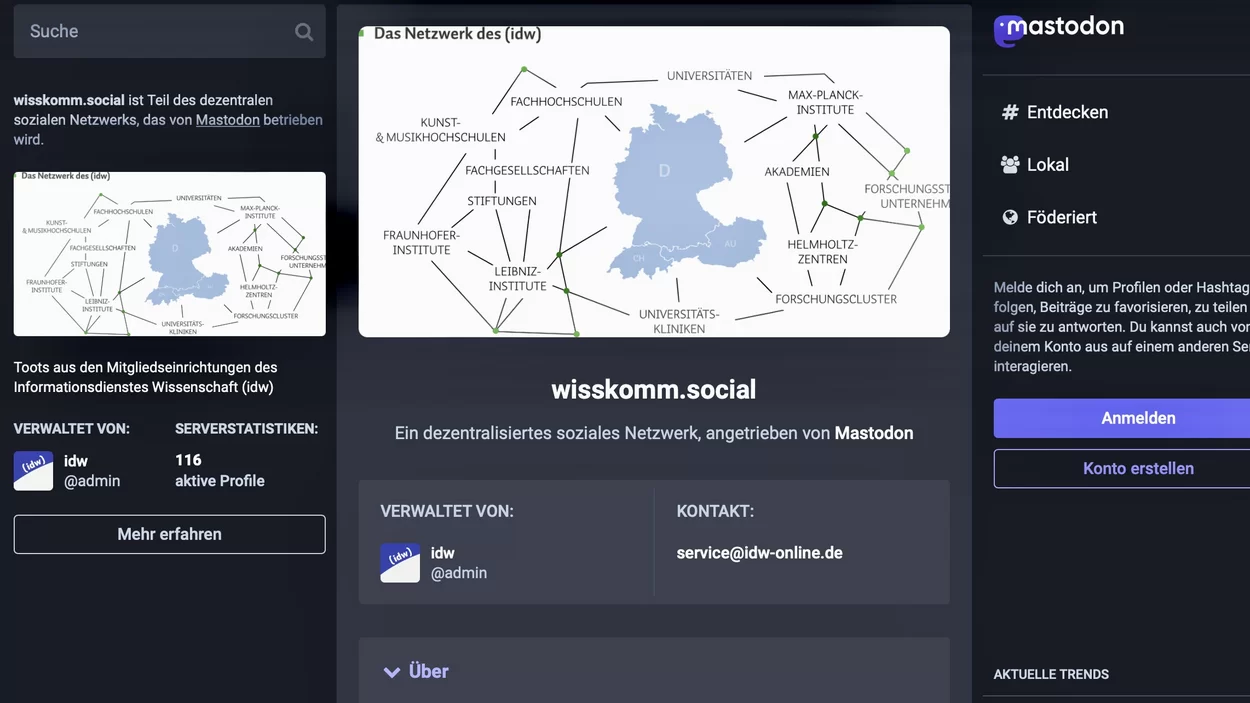Image resolution: width=1250 pixels, height=703 pixels.
Task: Click the Mehr erfahren button
Action: pos(169,534)
